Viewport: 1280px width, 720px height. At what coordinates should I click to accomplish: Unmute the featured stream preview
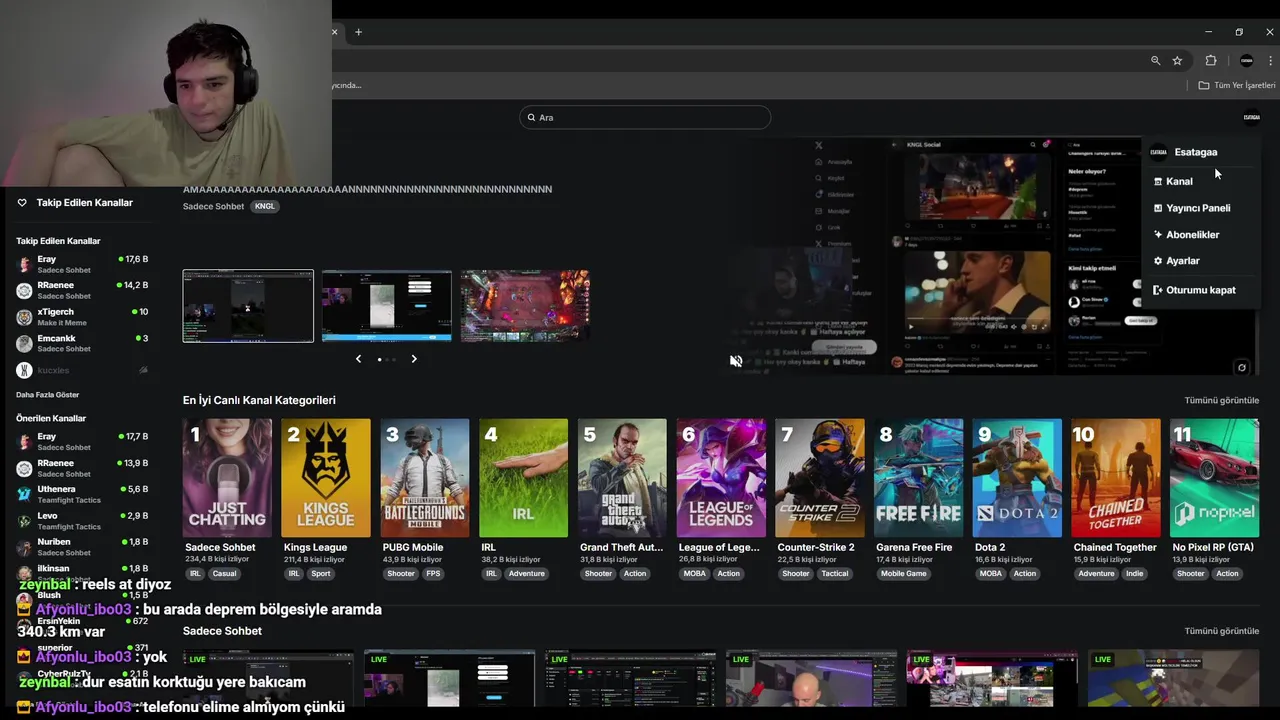tap(736, 361)
